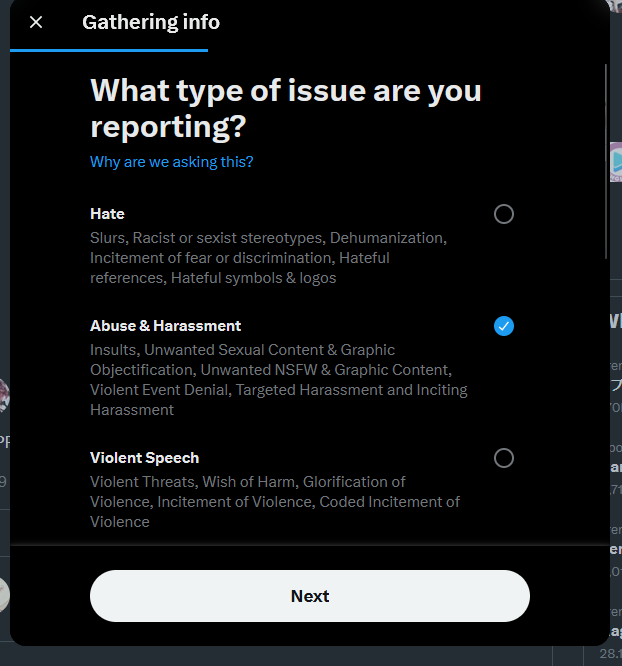622x666 pixels.
Task: Open 'Why are we asking this?' link
Action: coord(171,162)
